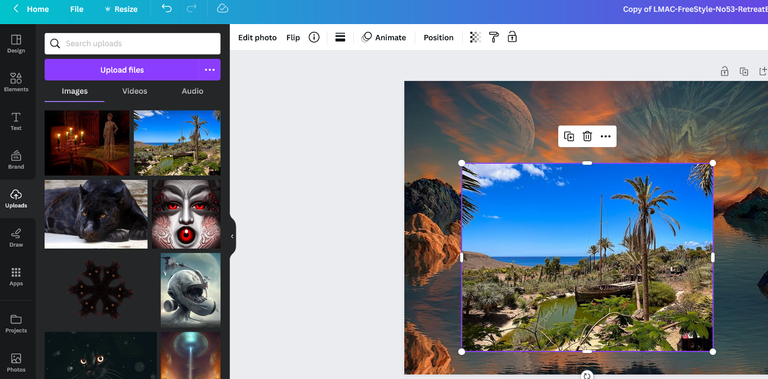Click the image info icon in toolbar
The image size is (768, 379).
314,37
